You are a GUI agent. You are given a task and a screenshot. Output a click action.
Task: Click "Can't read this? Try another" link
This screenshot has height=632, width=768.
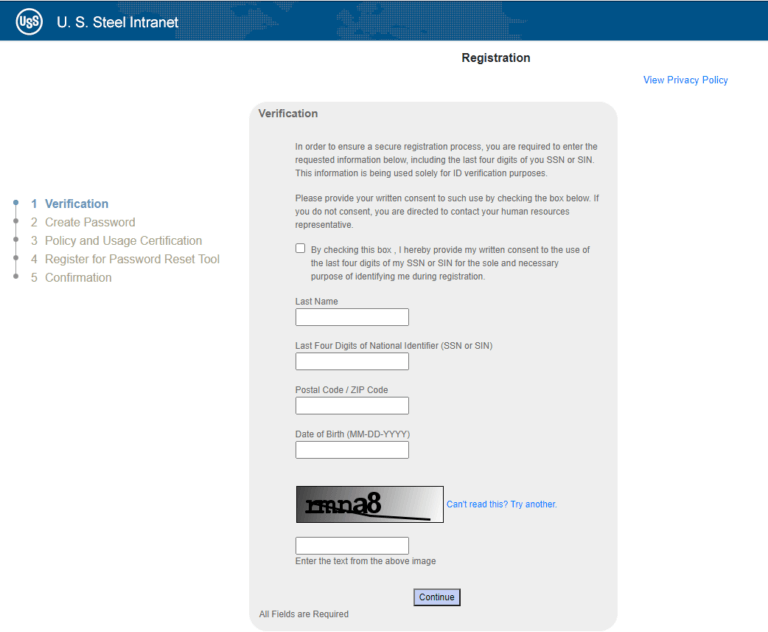click(x=501, y=505)
